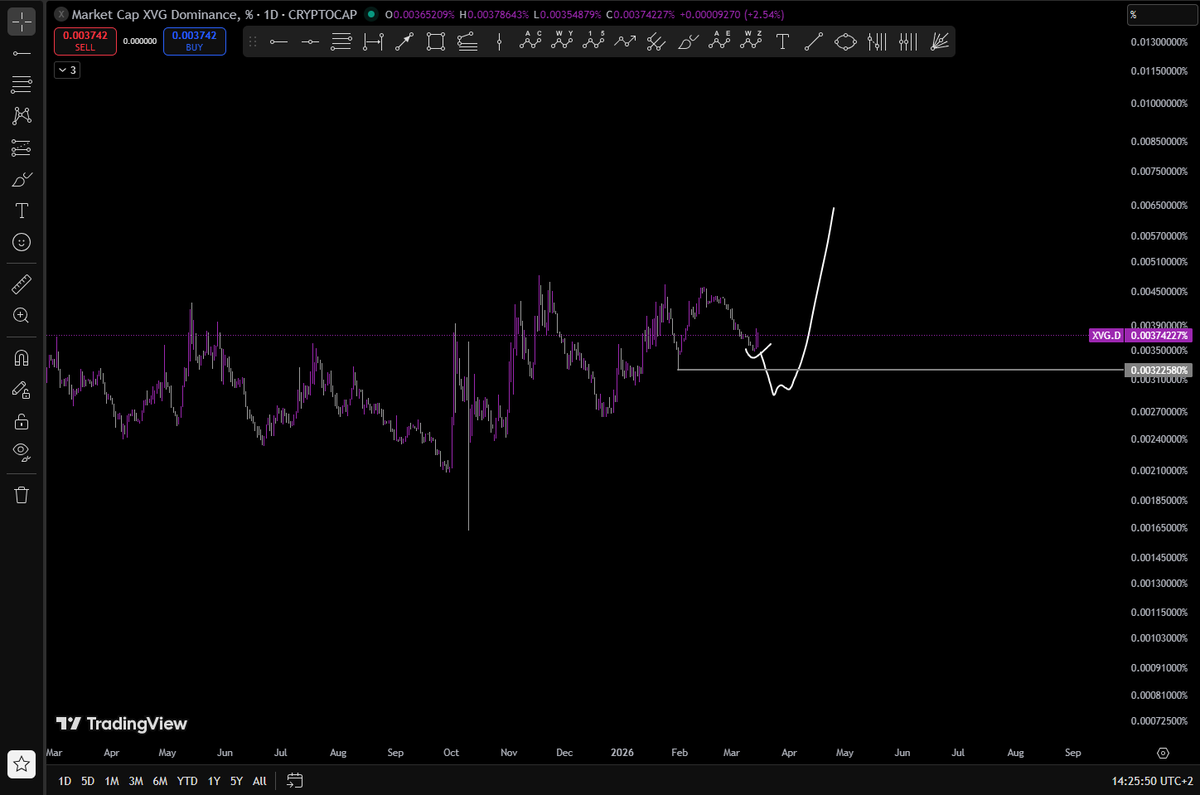Pick Fib retracement in favorites toolbar
The width and height of the screenshot is (1200, 795).
tap(341, 42)
